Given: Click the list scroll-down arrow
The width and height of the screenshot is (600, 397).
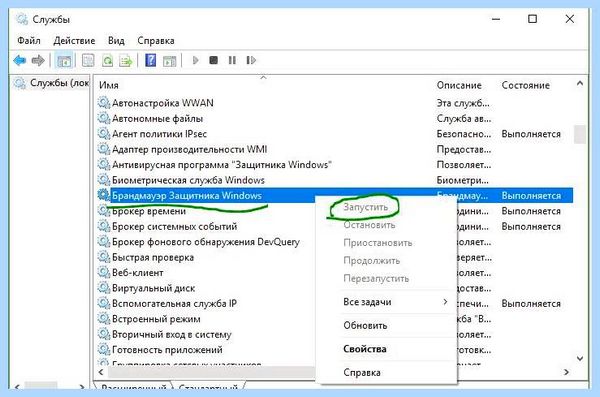Looking at the screenshot, I should (580, 359).
